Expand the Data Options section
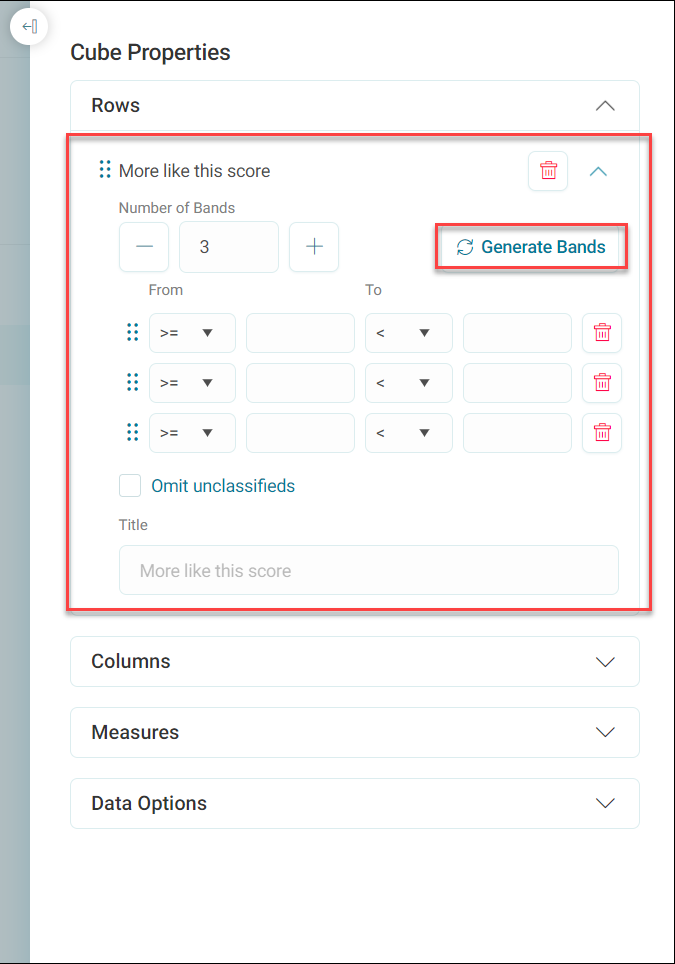 (355, 803)
